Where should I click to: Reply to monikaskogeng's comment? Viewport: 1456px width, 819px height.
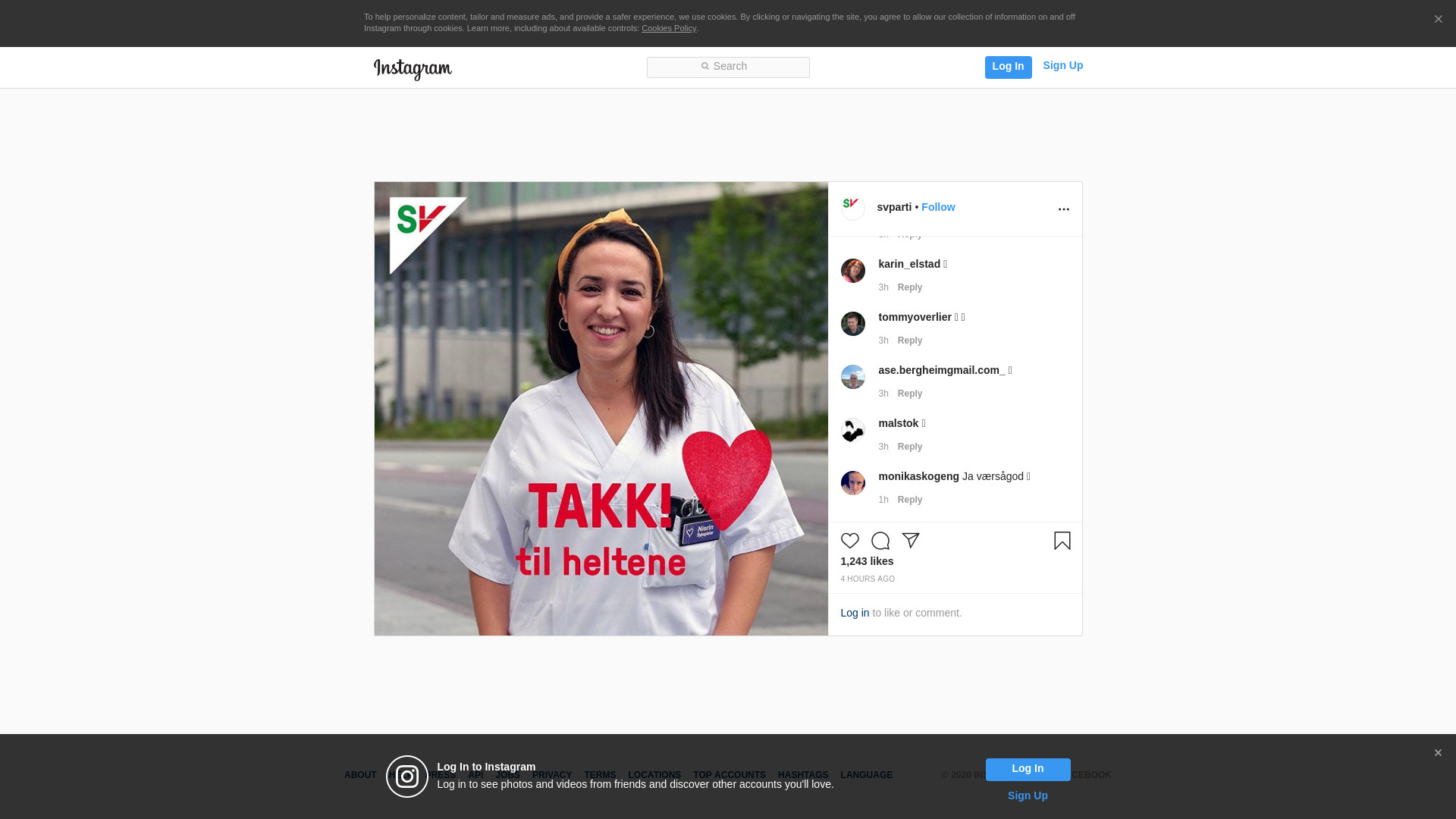point(910,500)
